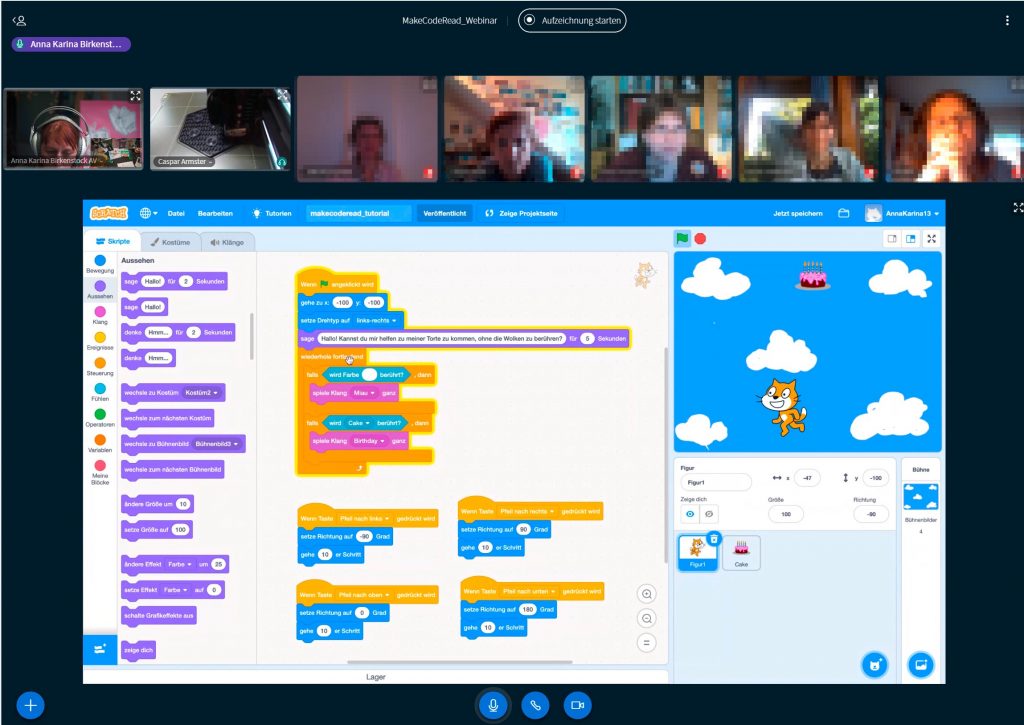Image resolution: width=1024 pixels, height=725 pixels.
Task: Click the choose a backdrop button
Action: [x=921, y=665]
